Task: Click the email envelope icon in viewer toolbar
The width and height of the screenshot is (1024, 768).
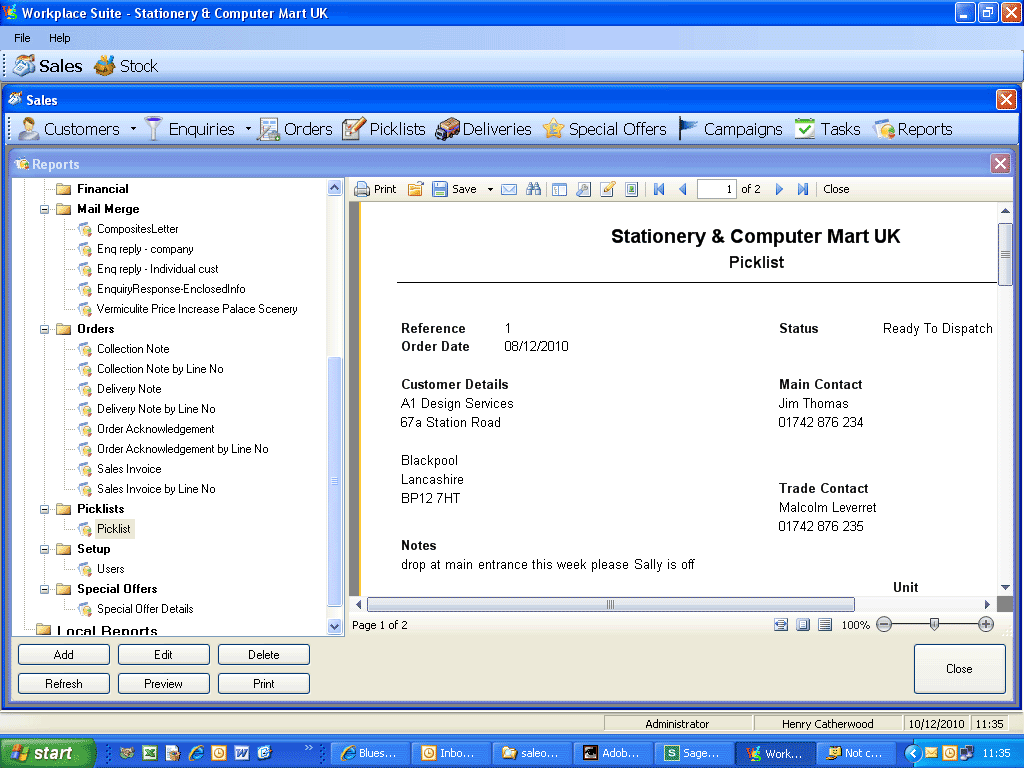Action: pos(509,189)
